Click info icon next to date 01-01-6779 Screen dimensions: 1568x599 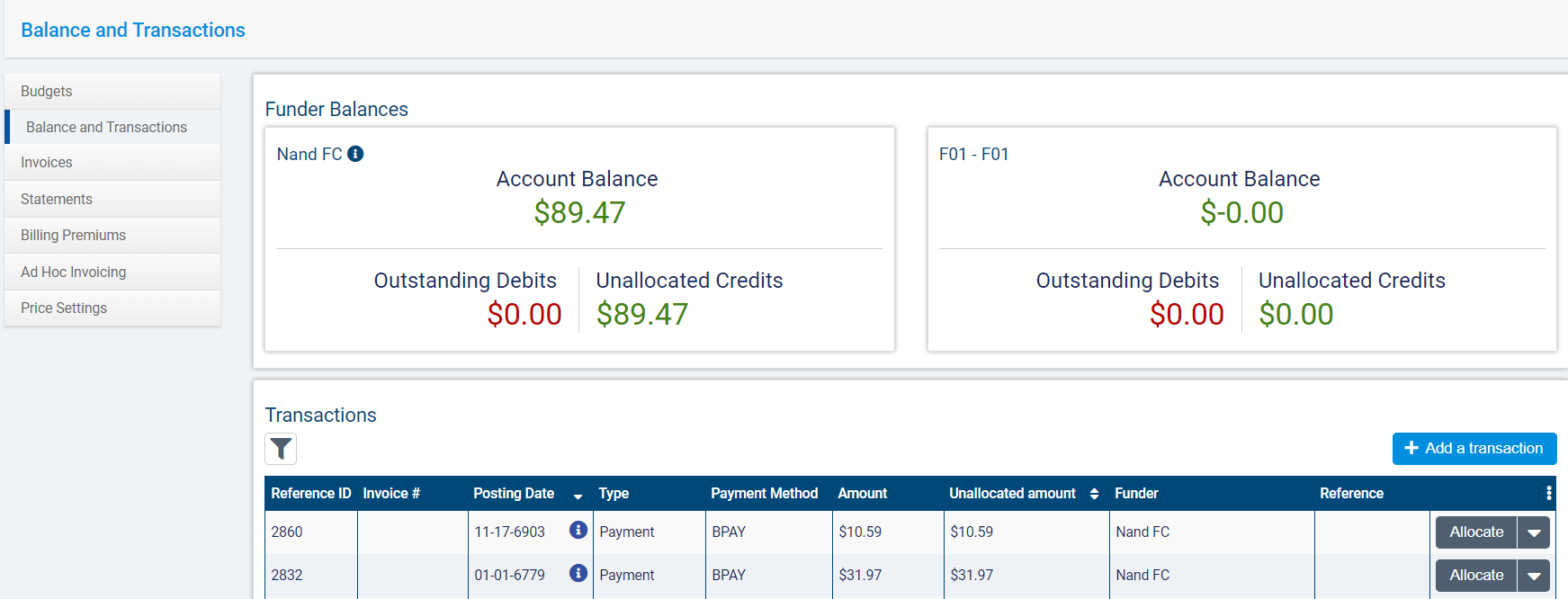click(x=578, y=574)
